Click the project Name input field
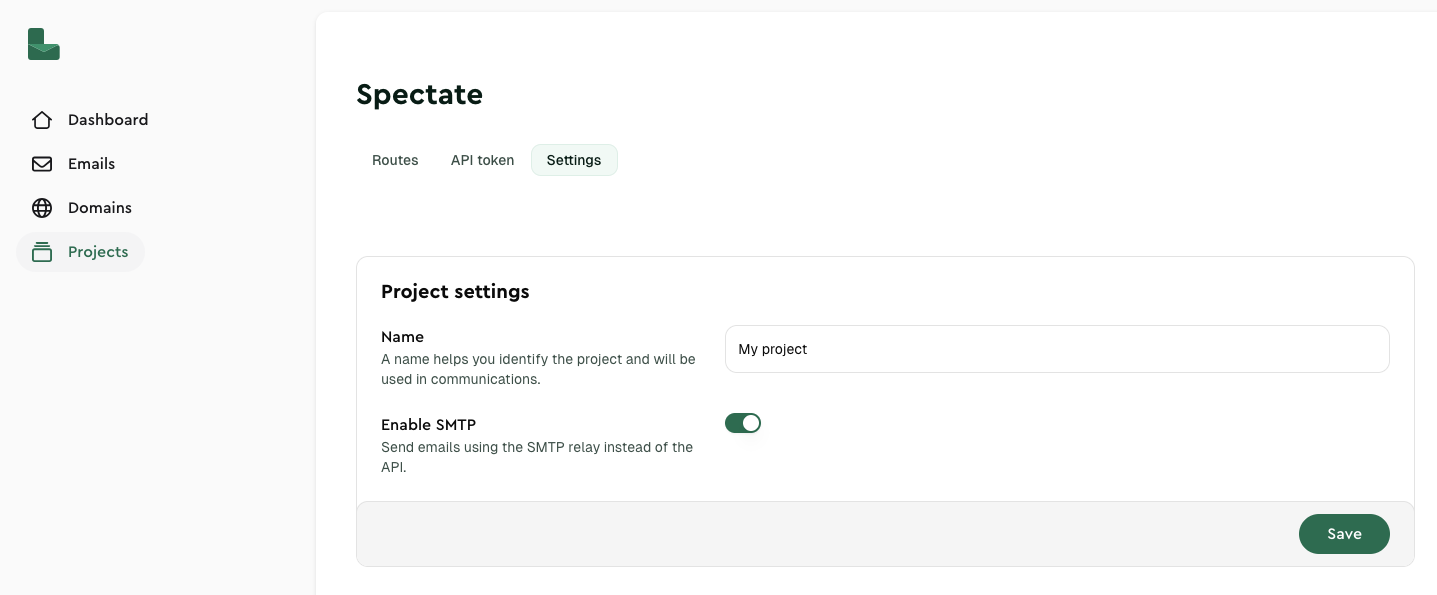The image size is (1437, 595). click(x=1057, y=349)
